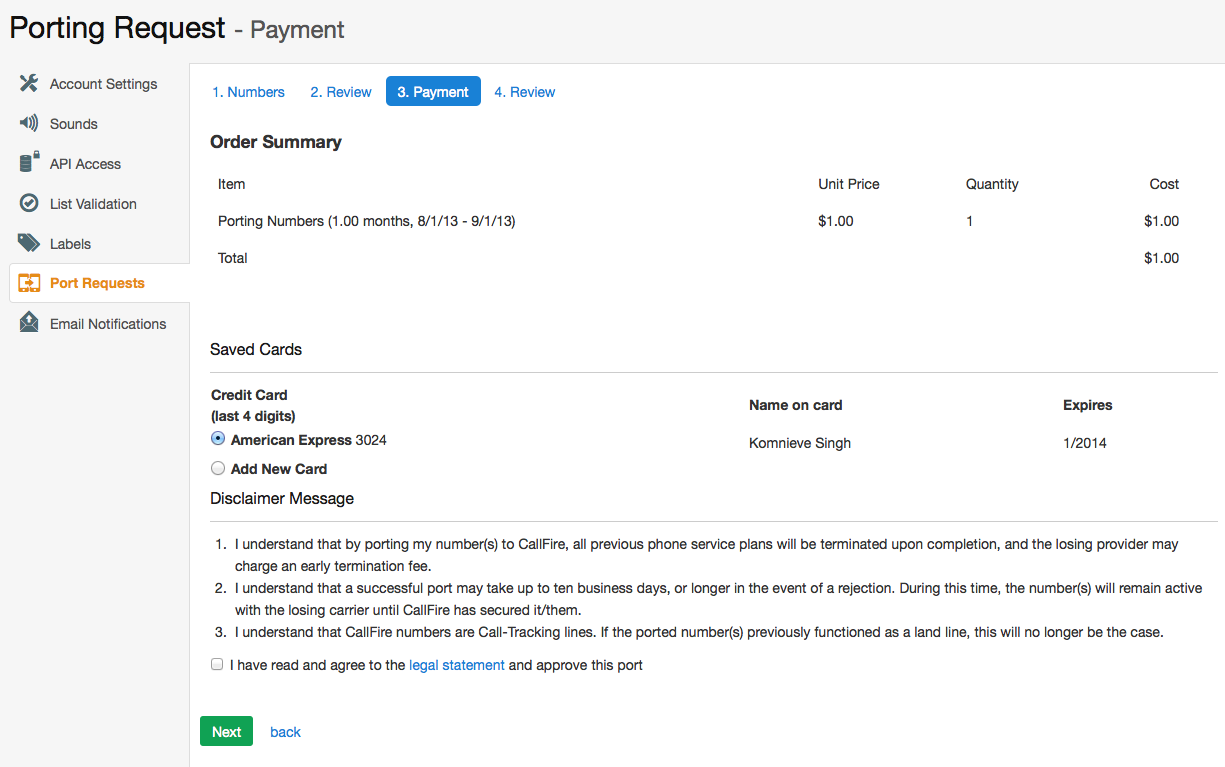Open the 2. Review step tab
The image size is (1225, 767).
pos(341,92)
